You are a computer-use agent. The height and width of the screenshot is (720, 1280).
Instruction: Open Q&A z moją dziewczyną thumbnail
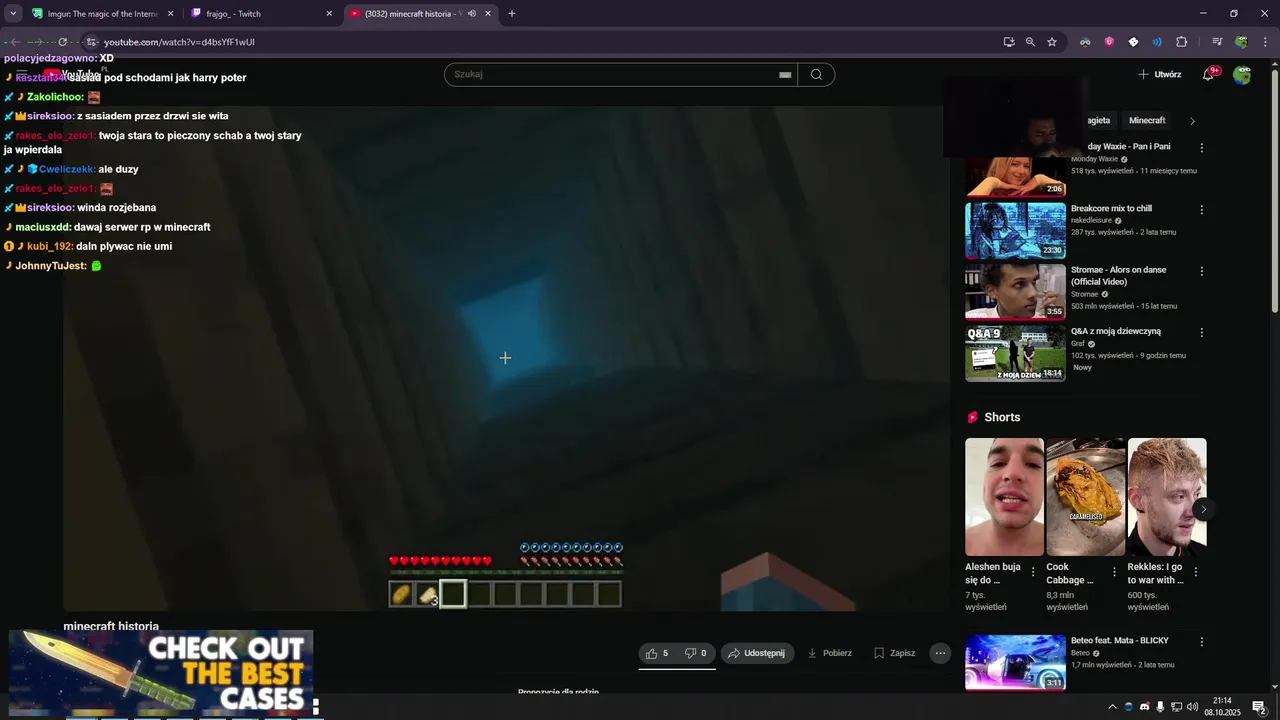tap(1015, 353)
